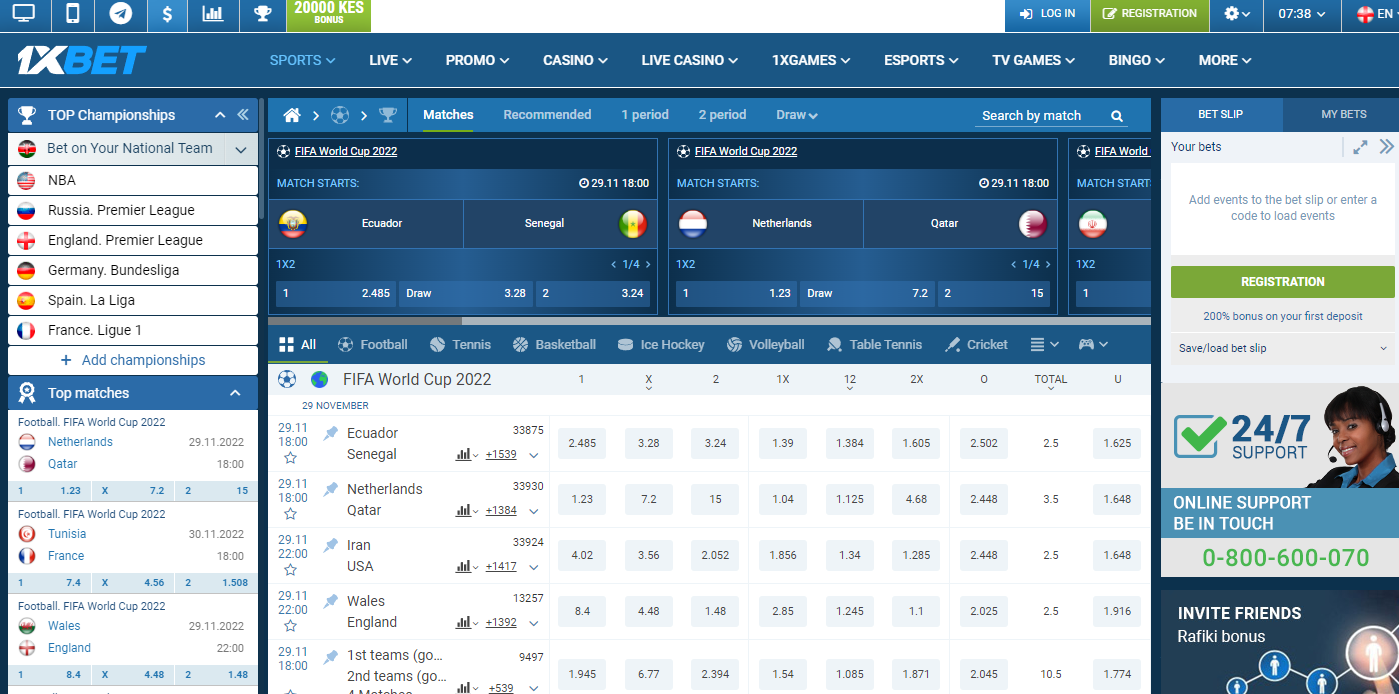Viewport: 1399px width, 694px height.
Task: Select the Basketball sport filter
Action: point(554,344)
